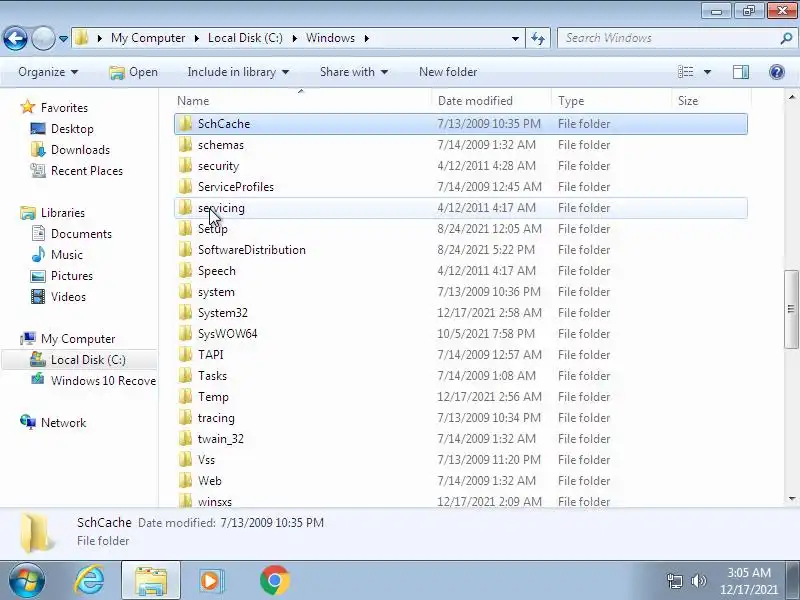Select the SysWOW64 folder icon
The height and width of the screenshot is (600, 800).
coord(185,334)
